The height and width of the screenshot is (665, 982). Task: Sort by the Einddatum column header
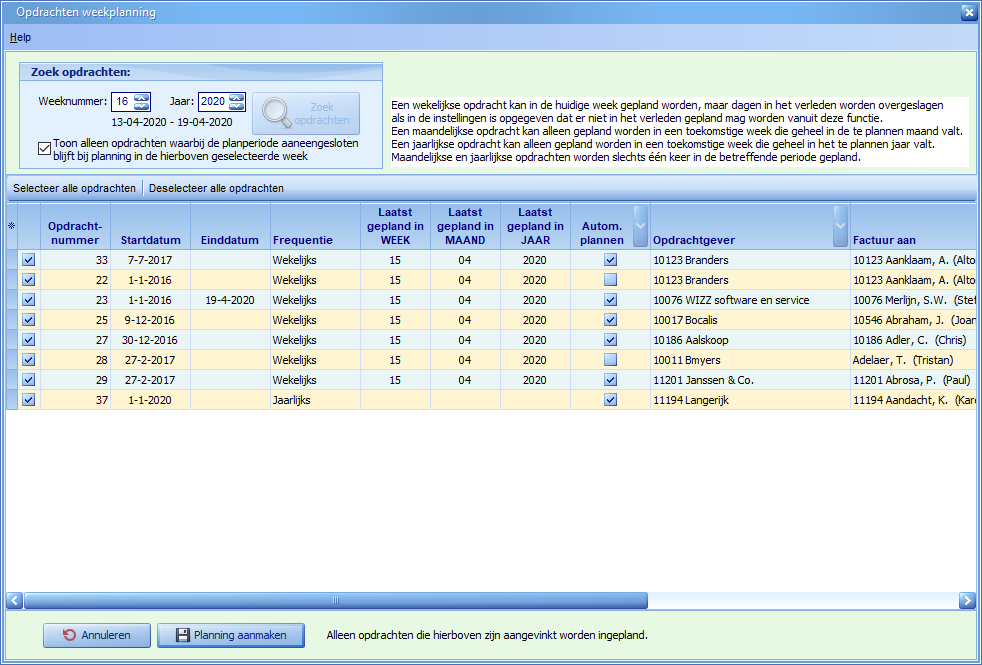point(230,226)
